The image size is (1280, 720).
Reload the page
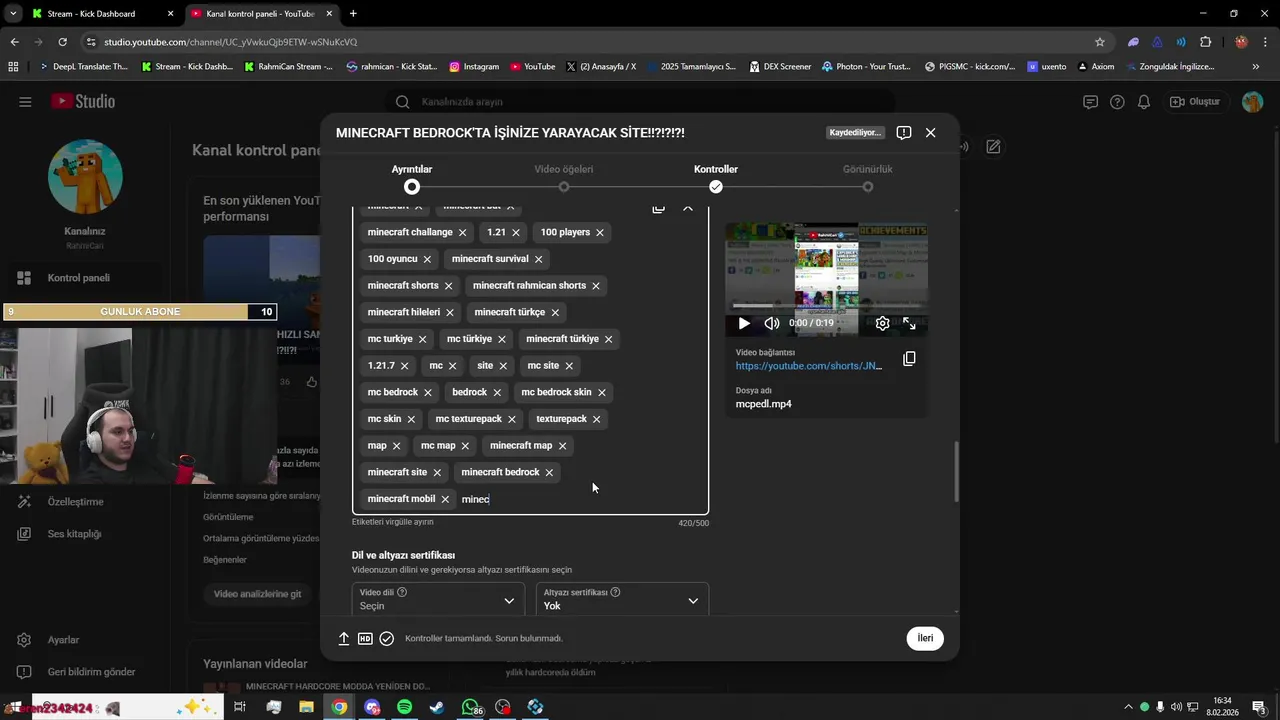click(62, 42)
